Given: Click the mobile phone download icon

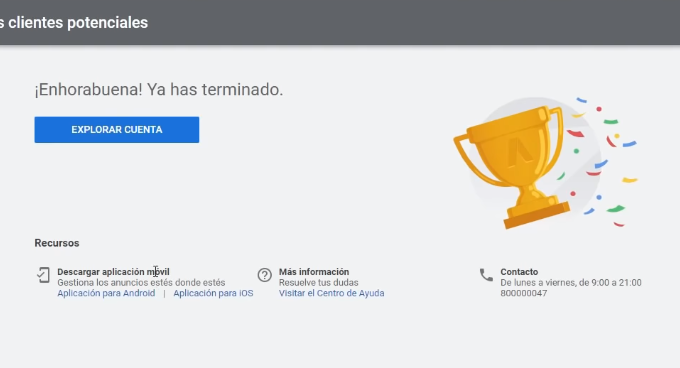Looking at the screenshot, I should pyautogui.click(x=43, y=275).
